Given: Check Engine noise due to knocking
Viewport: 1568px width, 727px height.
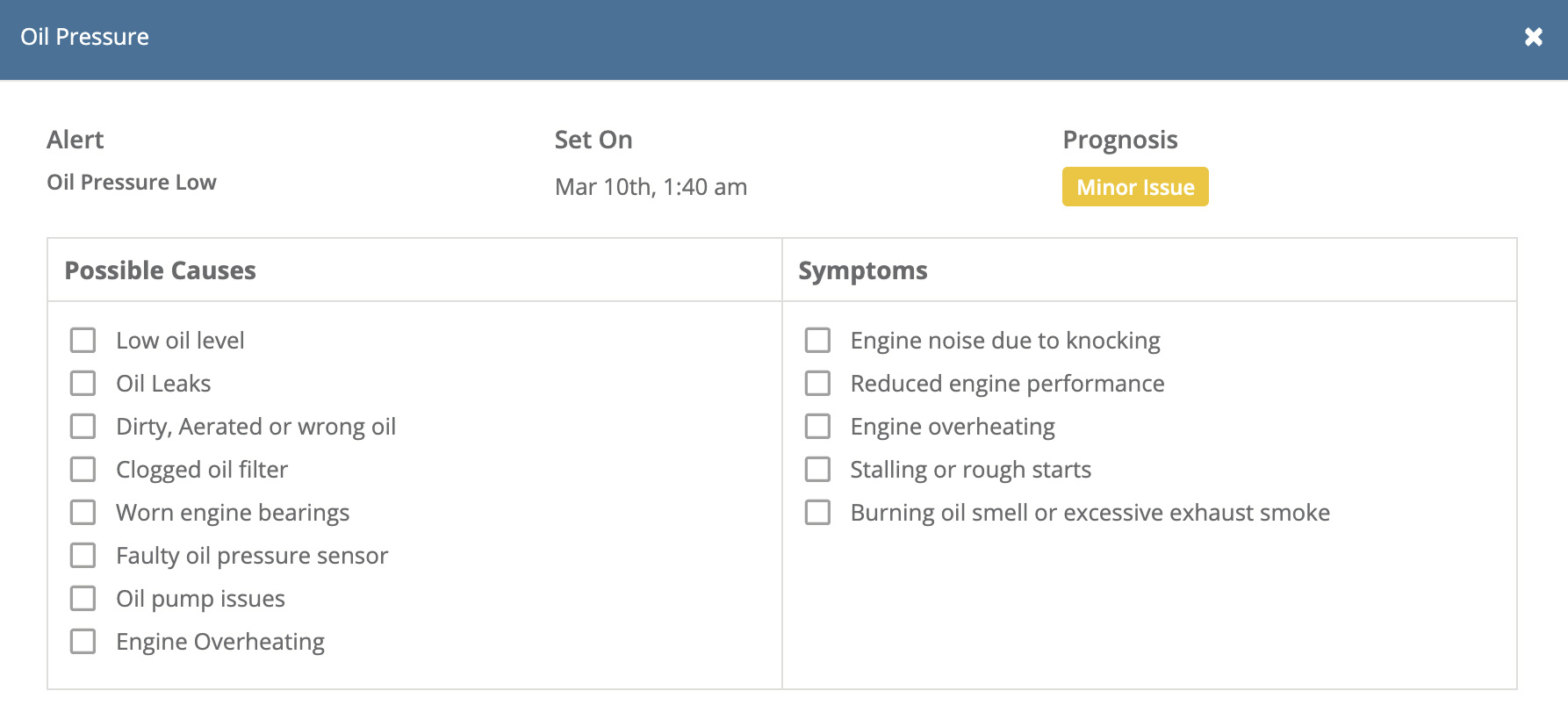Looking at the screenshot, I should pos(818,341).
